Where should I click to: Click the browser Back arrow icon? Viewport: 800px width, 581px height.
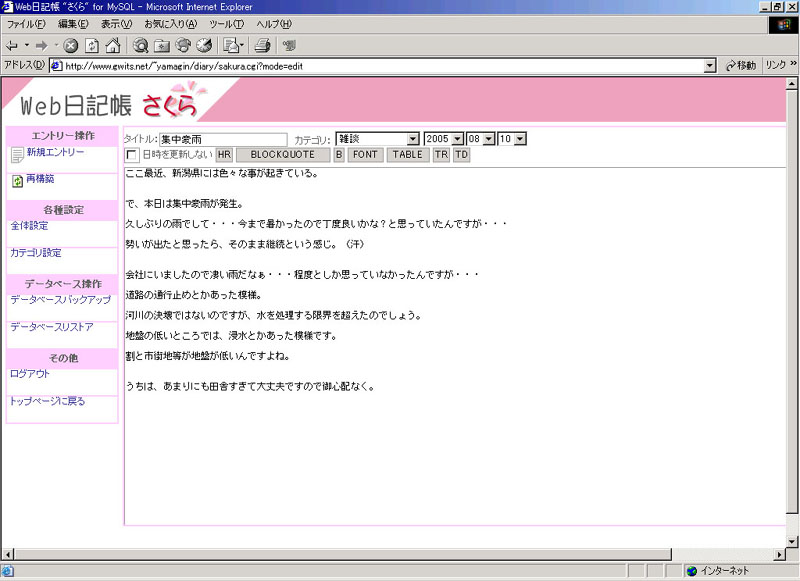[x=11, y=45]
